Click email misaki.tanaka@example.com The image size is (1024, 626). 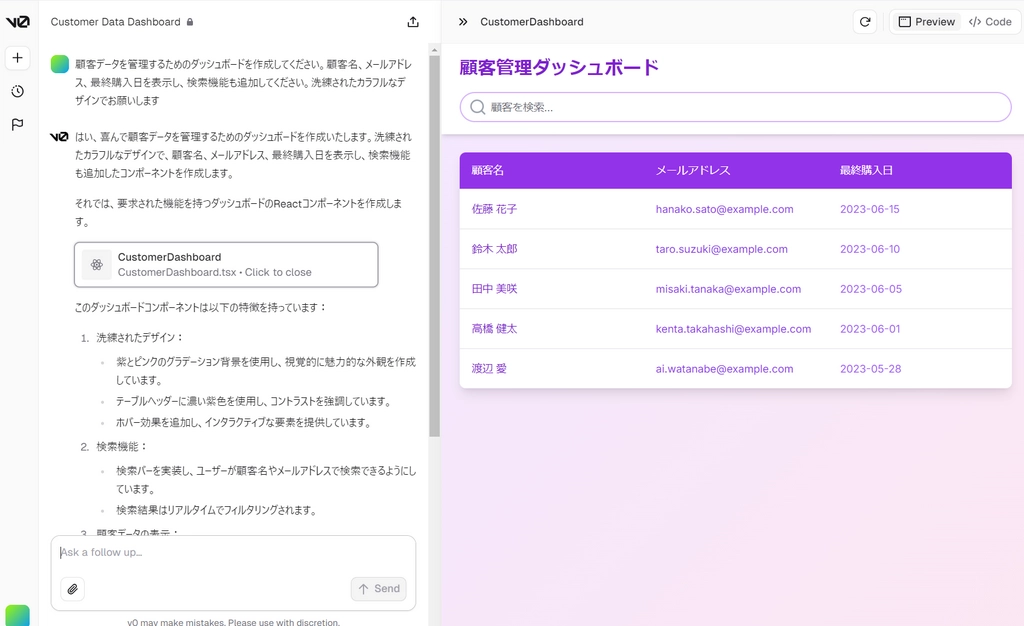728,289
